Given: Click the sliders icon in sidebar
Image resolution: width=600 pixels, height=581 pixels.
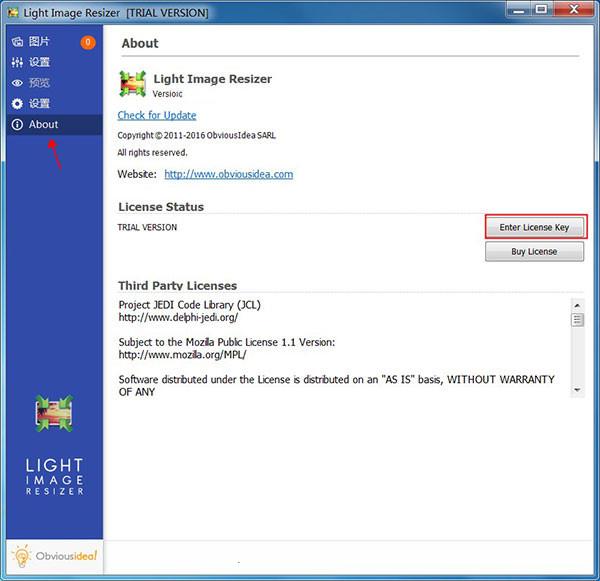Looking at the screenshot, I should tap(17, 62).
